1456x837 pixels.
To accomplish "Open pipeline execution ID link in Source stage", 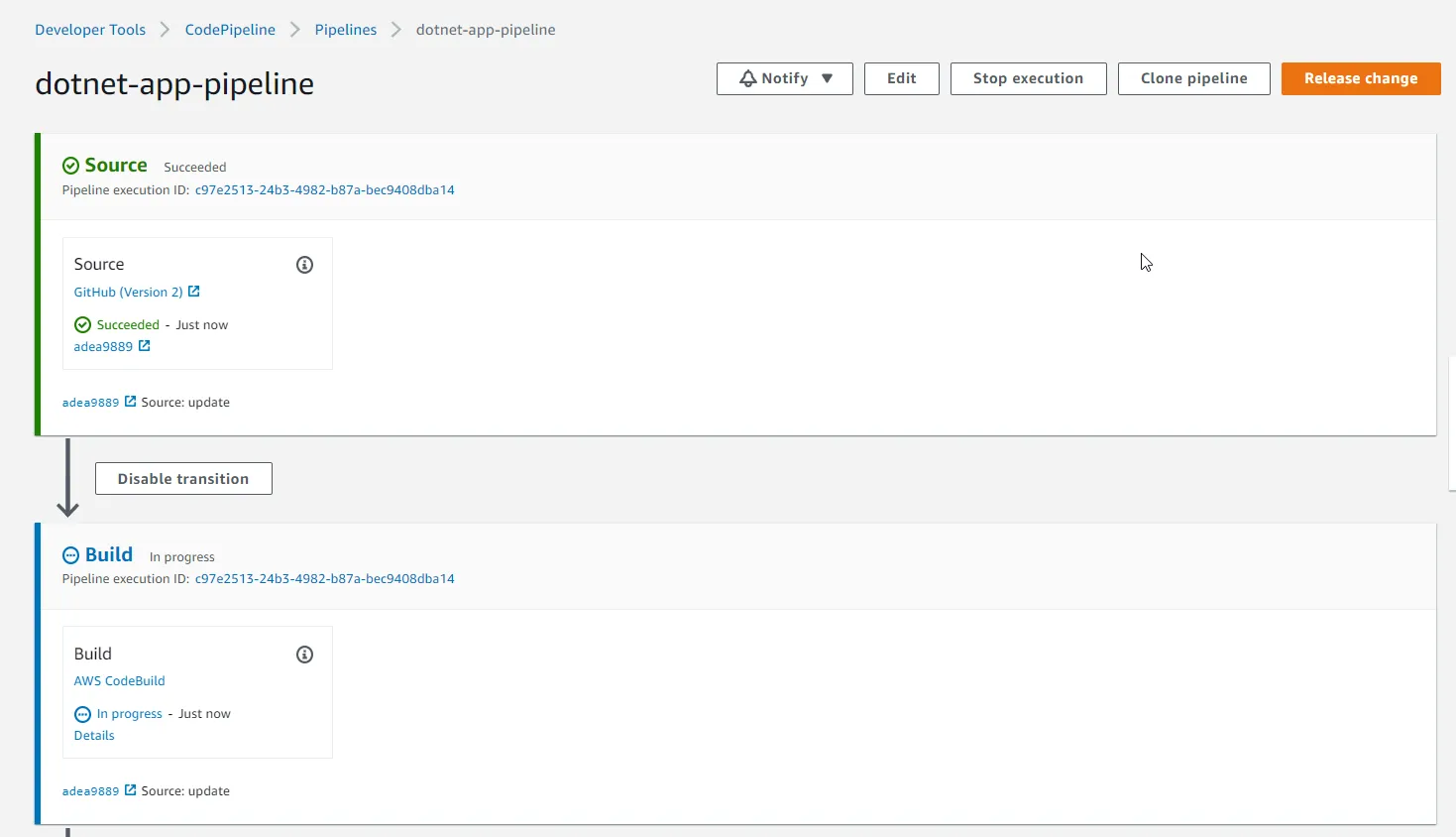I will pyautogui.click(x=325, y=189).
